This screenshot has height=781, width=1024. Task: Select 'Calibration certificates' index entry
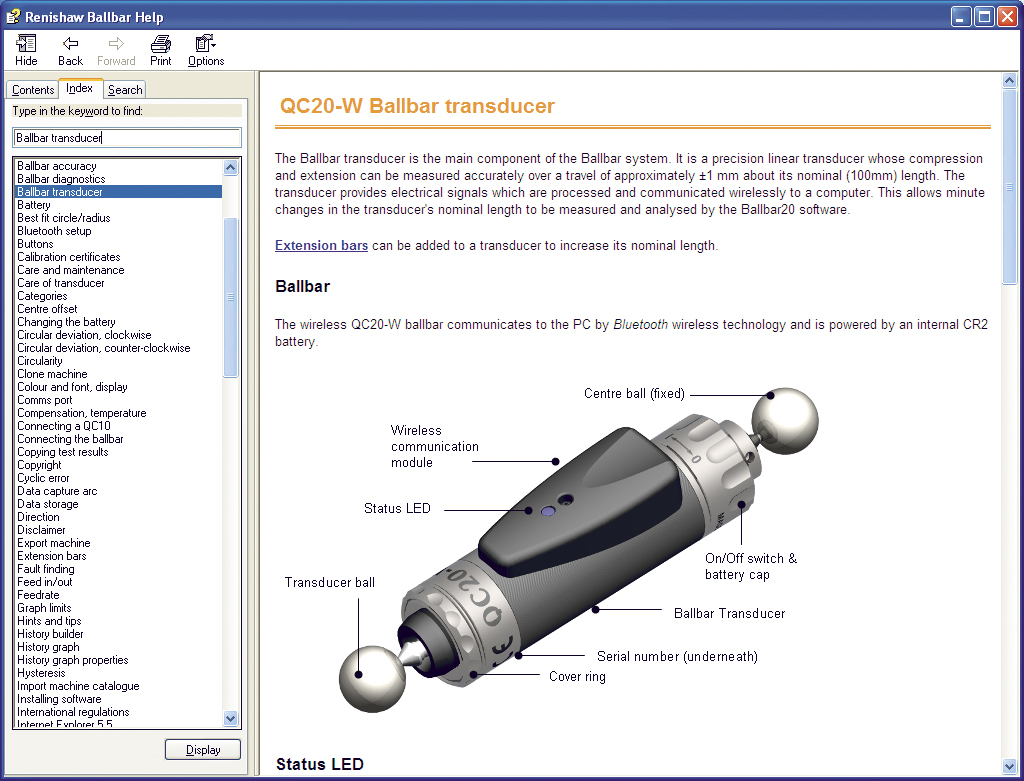(68, 257)
